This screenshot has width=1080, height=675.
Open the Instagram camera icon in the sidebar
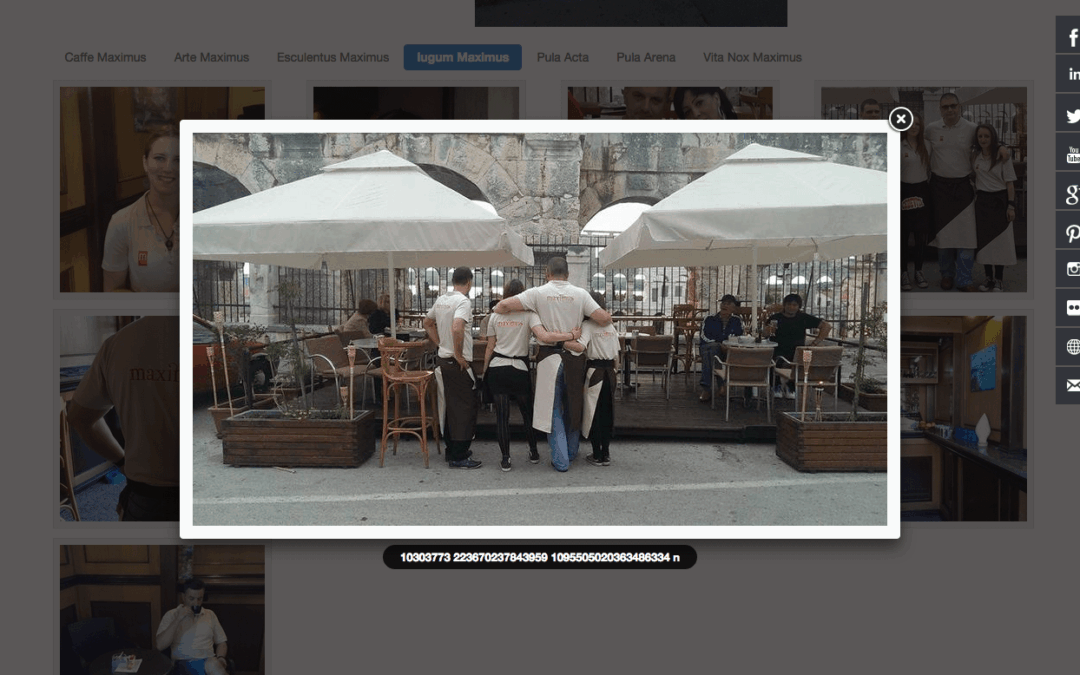pyautogui.click(x=1068, y=269)
